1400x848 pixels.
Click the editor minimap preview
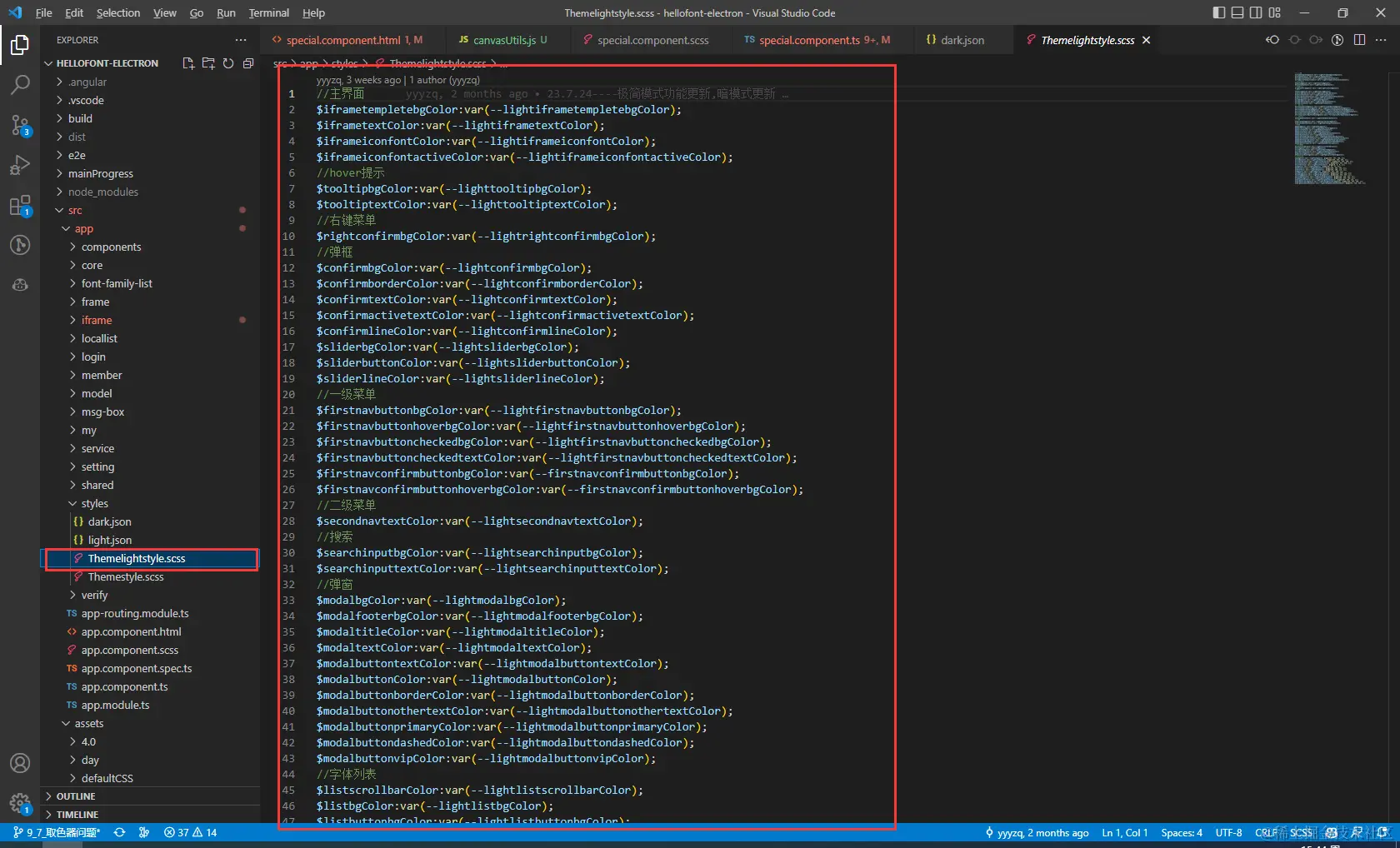click(1330, 128)
